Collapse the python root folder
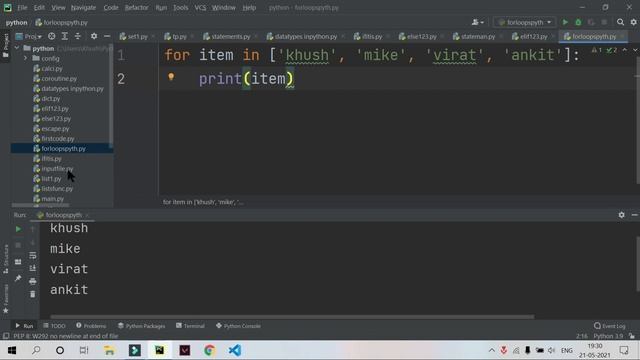640x360 pixels. (17, 48)
